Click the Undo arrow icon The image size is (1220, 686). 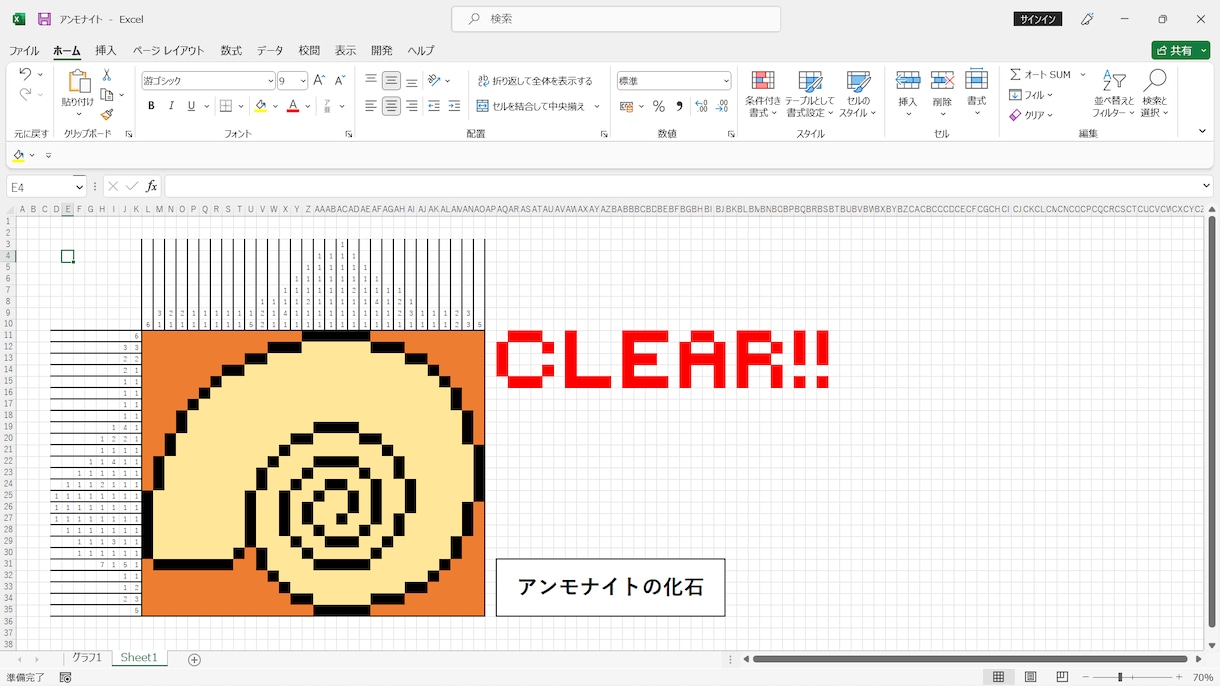coord(25,75)
